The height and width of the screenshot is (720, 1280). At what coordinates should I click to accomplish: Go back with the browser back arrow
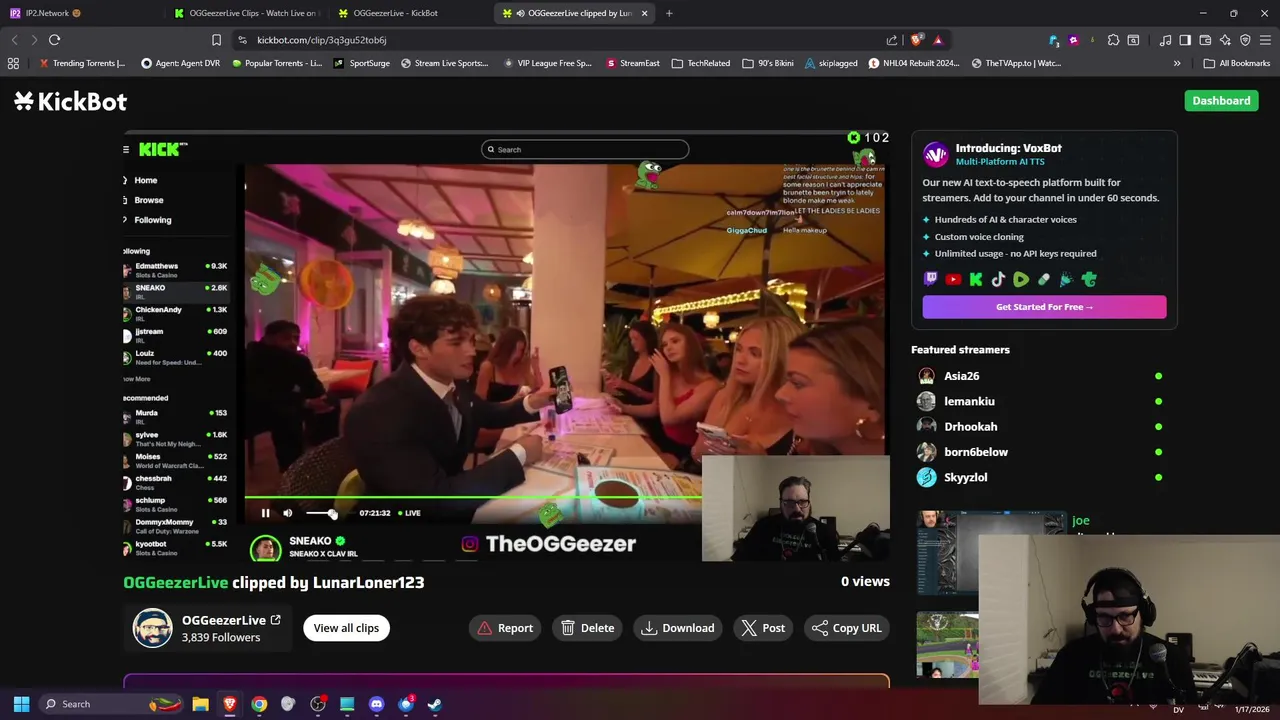[14, 40]
